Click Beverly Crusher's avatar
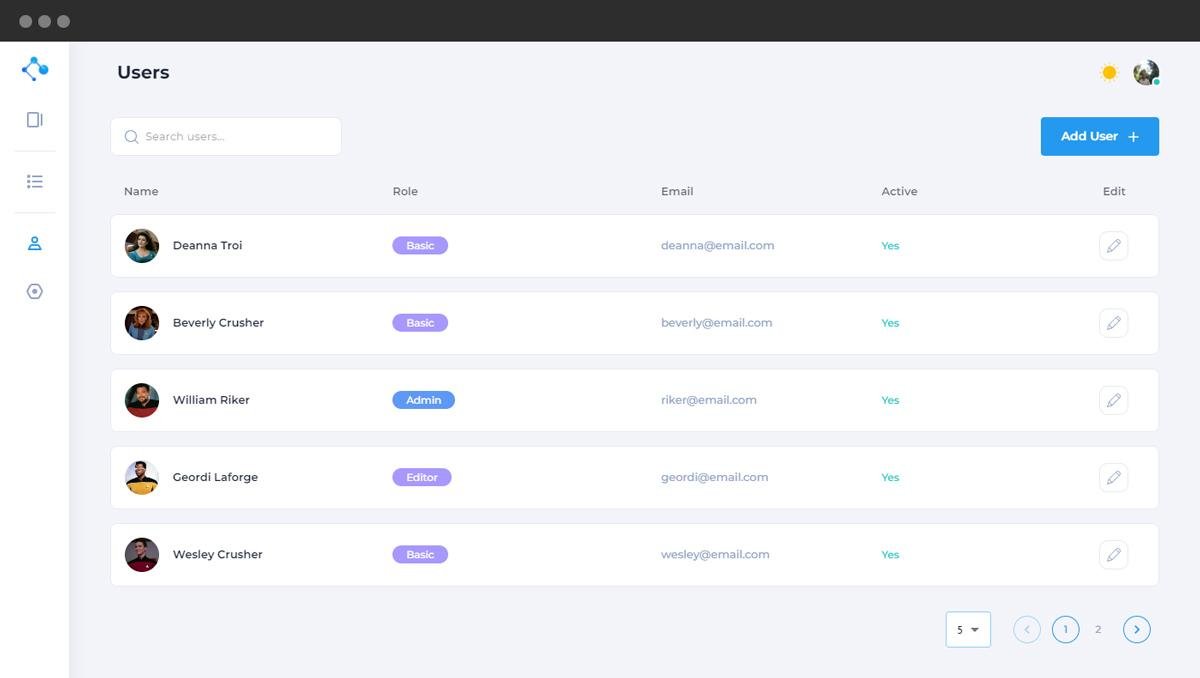This screenshot has height=678, width=1200. coord(142,323)
